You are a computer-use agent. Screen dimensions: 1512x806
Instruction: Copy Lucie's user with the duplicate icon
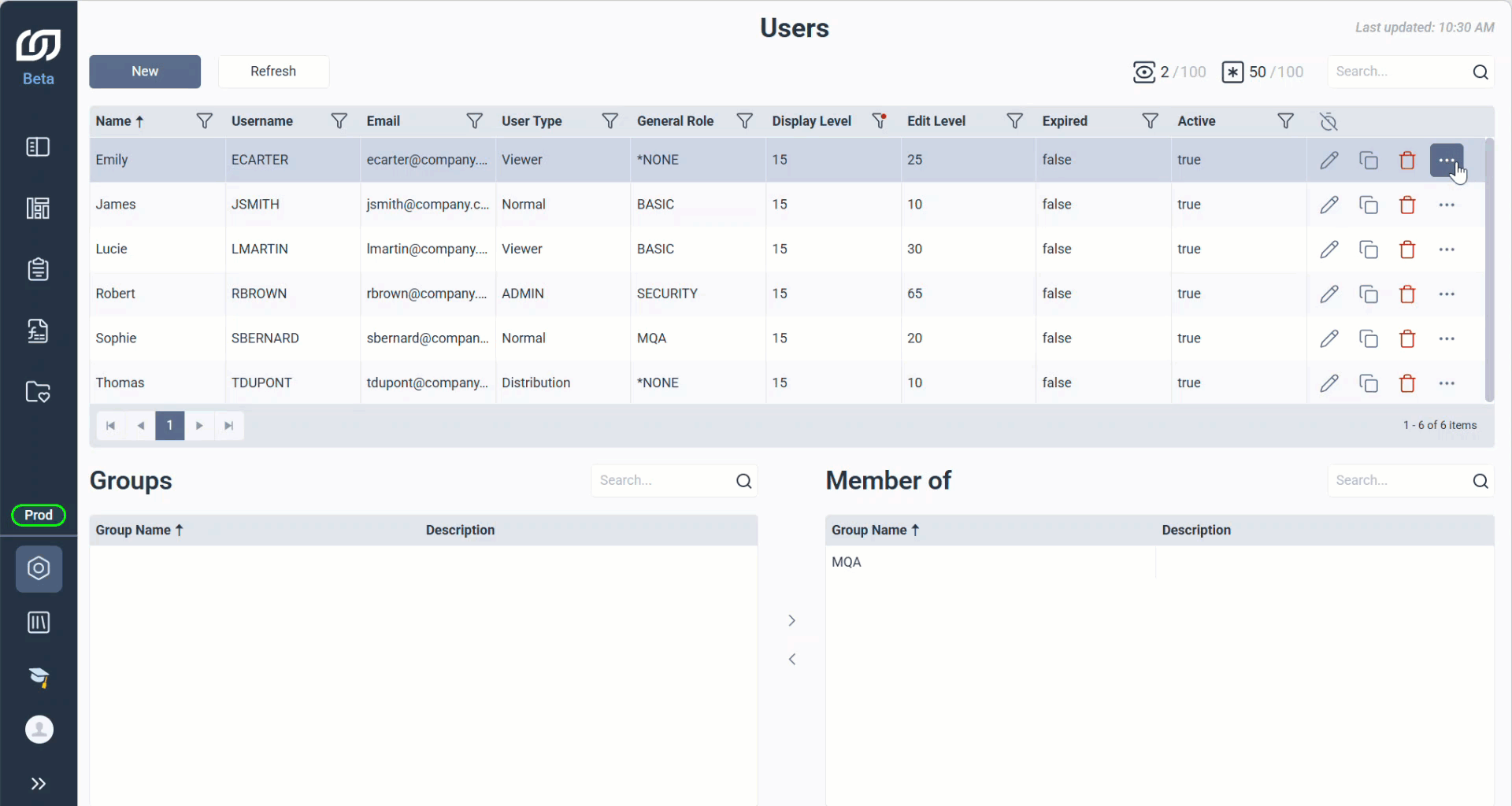coord(1369,250)
